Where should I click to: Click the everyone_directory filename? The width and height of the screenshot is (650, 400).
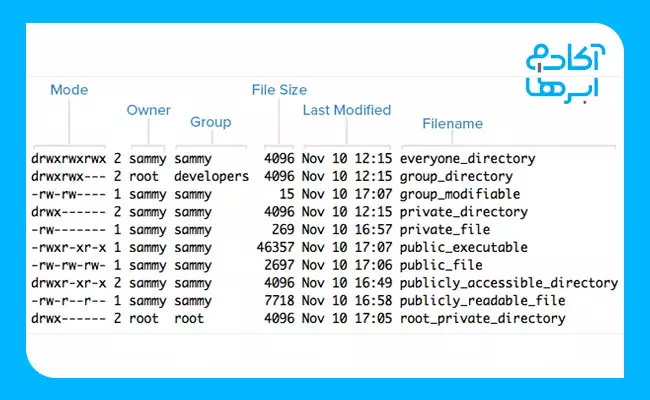(467, 158)
